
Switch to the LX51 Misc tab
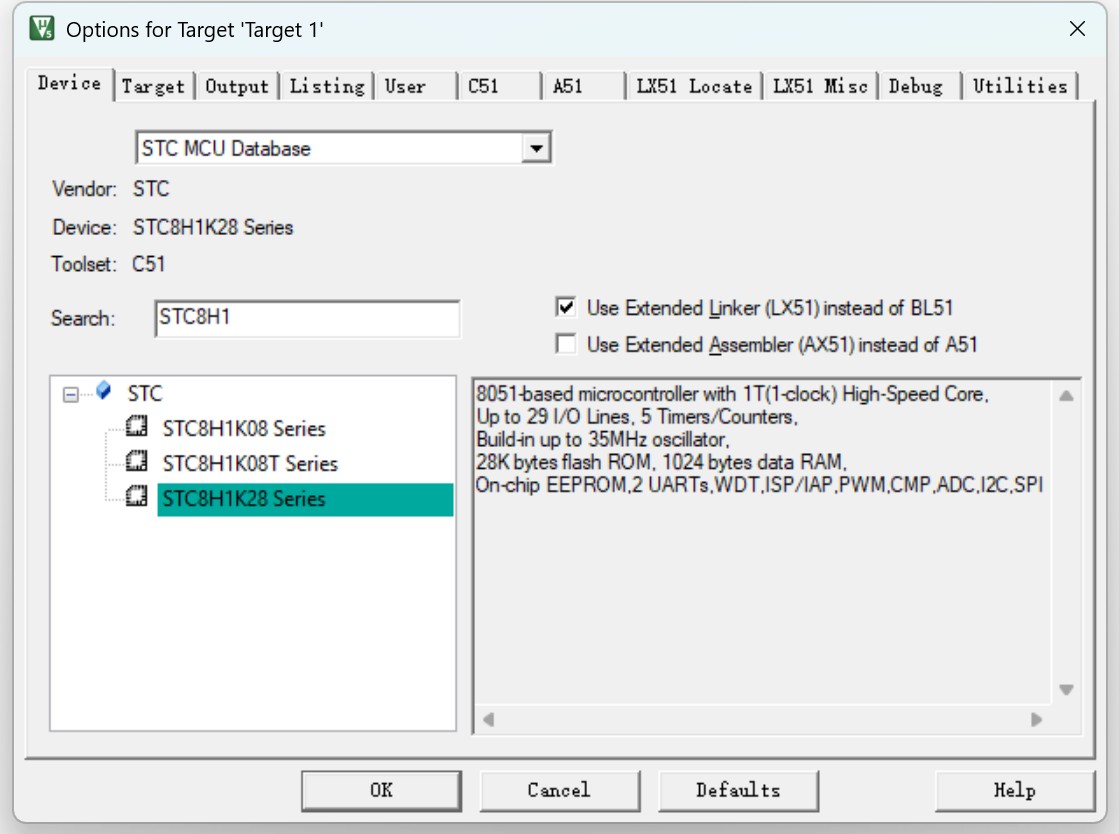821,86
